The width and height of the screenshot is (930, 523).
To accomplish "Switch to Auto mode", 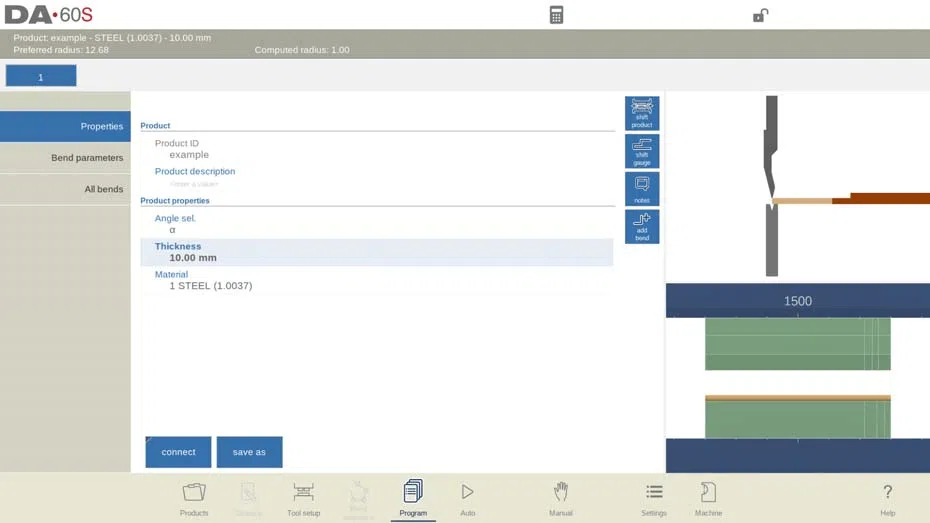I will (467, 499).
